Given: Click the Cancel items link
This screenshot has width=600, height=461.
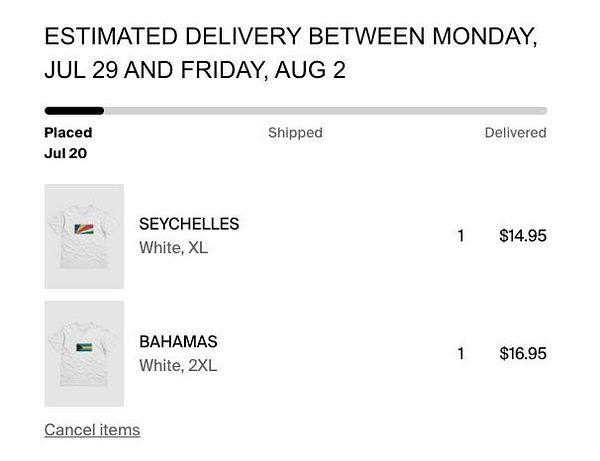Looking at the screenshot, I should point(92,430).
